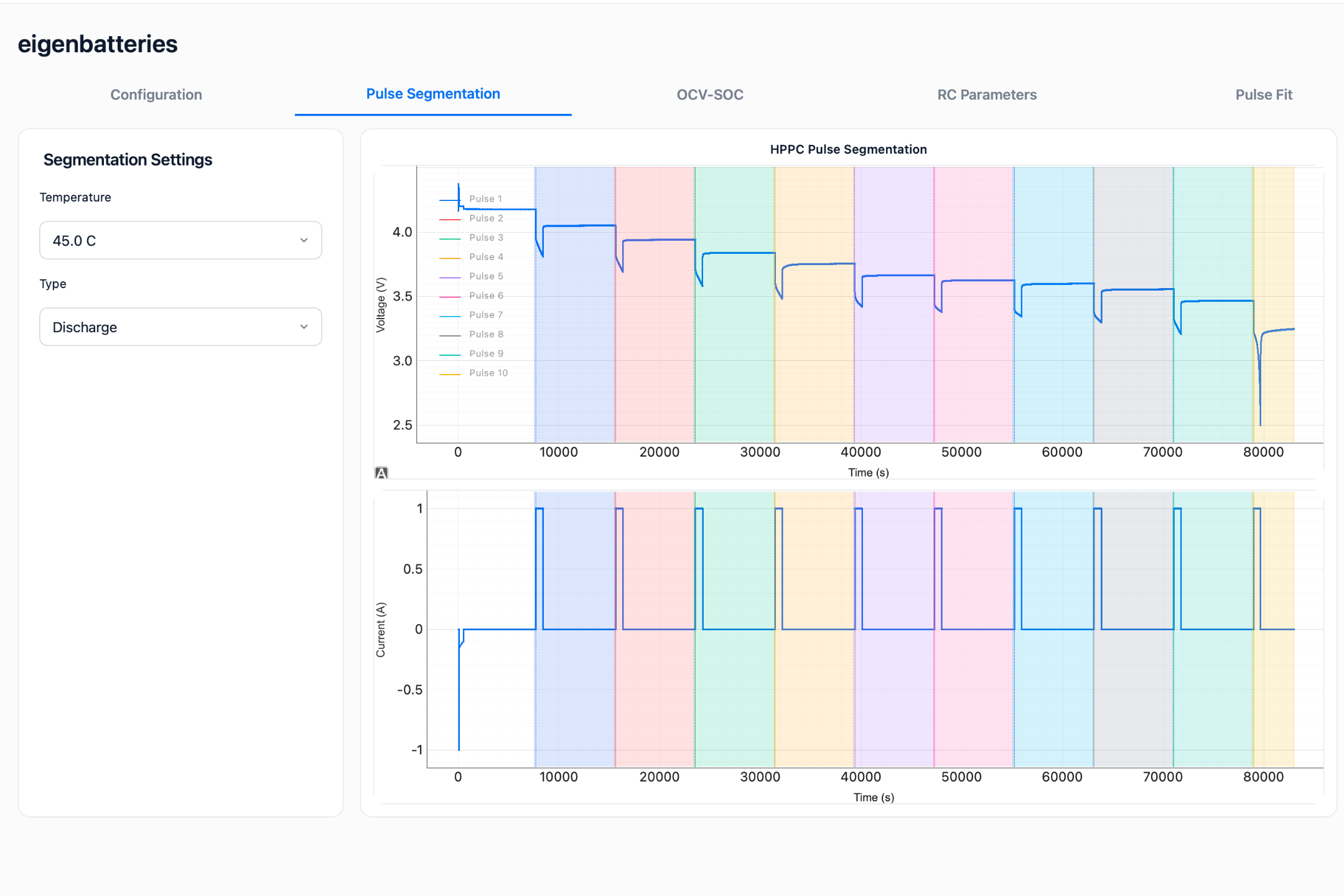Screen dimensions: 1344x896
Task: Toggle Pulse 9 legend entry
Action: (x=471, y=353)
